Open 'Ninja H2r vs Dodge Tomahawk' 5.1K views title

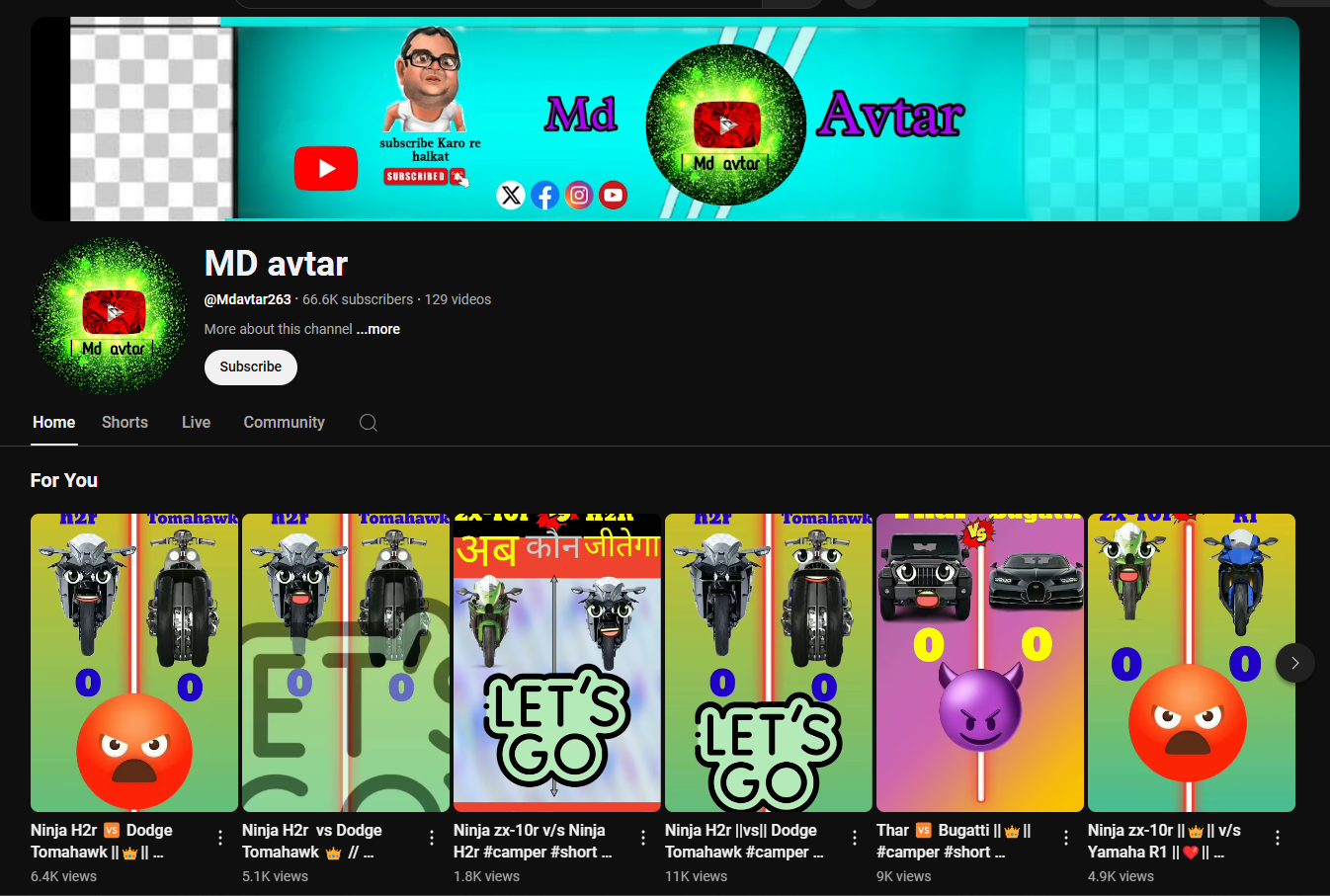click(312, 841)
